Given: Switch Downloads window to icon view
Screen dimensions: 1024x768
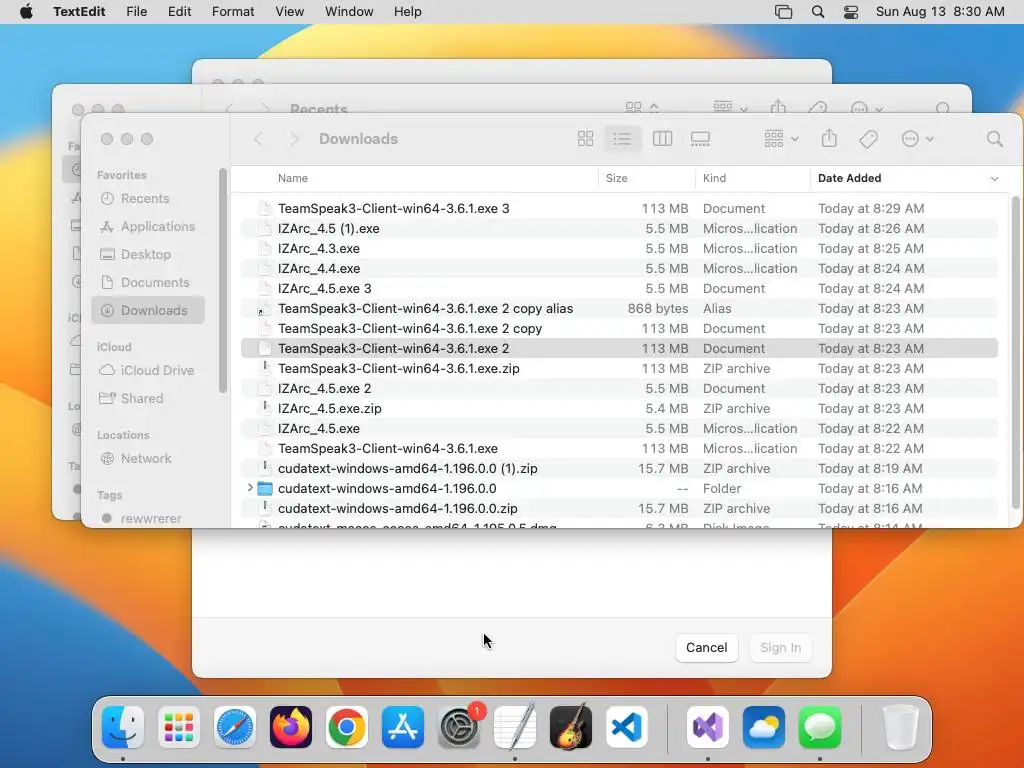Looking at the screenshot, I should (x=585, y=138).
